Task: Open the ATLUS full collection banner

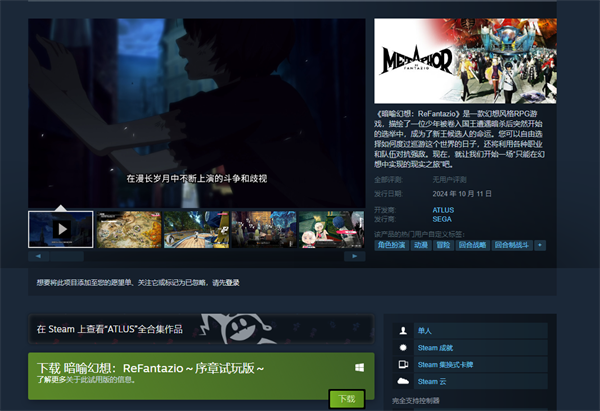Action: [x=201, y=329]
